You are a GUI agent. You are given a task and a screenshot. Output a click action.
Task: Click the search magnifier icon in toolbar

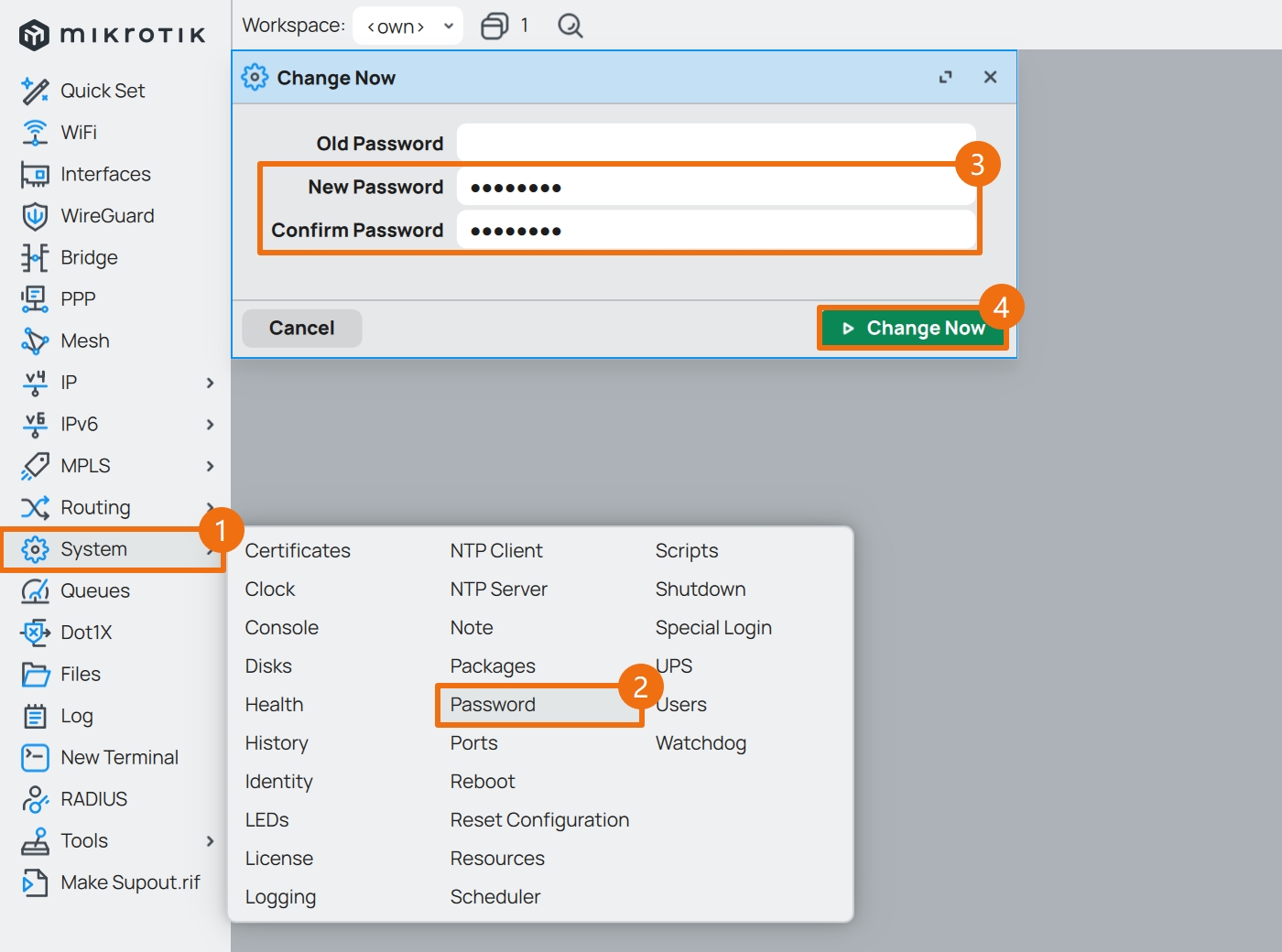570,26
